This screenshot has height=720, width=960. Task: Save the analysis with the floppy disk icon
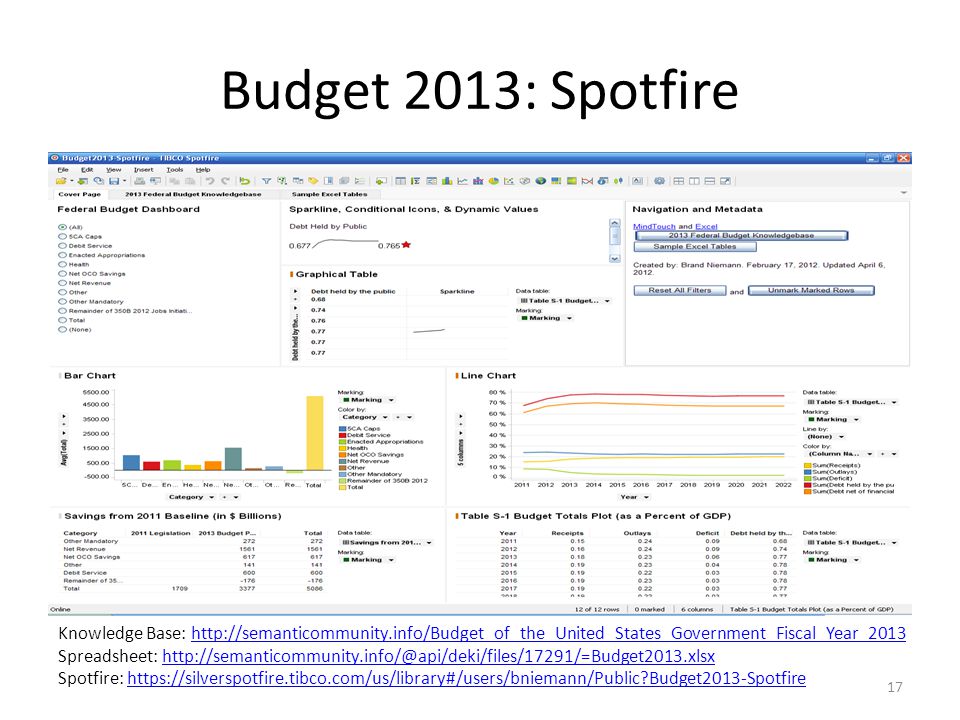[x=114, y=181]
